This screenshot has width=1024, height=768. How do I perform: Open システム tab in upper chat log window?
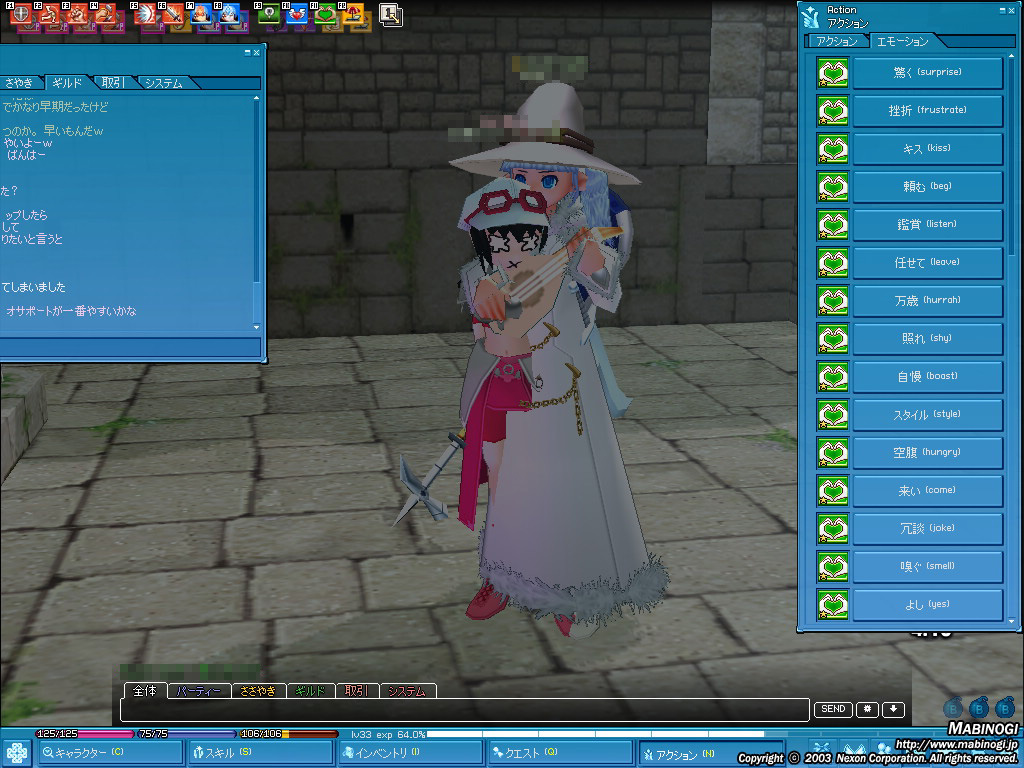click(x=164, y=83)
